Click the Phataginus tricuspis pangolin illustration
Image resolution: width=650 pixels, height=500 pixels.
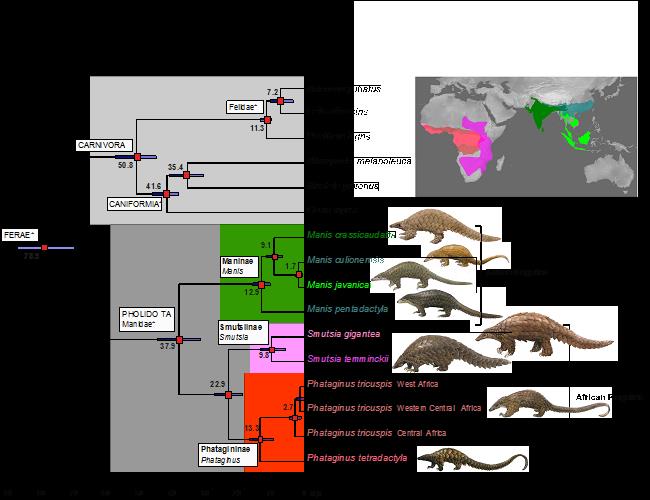[x=527, y=402]
